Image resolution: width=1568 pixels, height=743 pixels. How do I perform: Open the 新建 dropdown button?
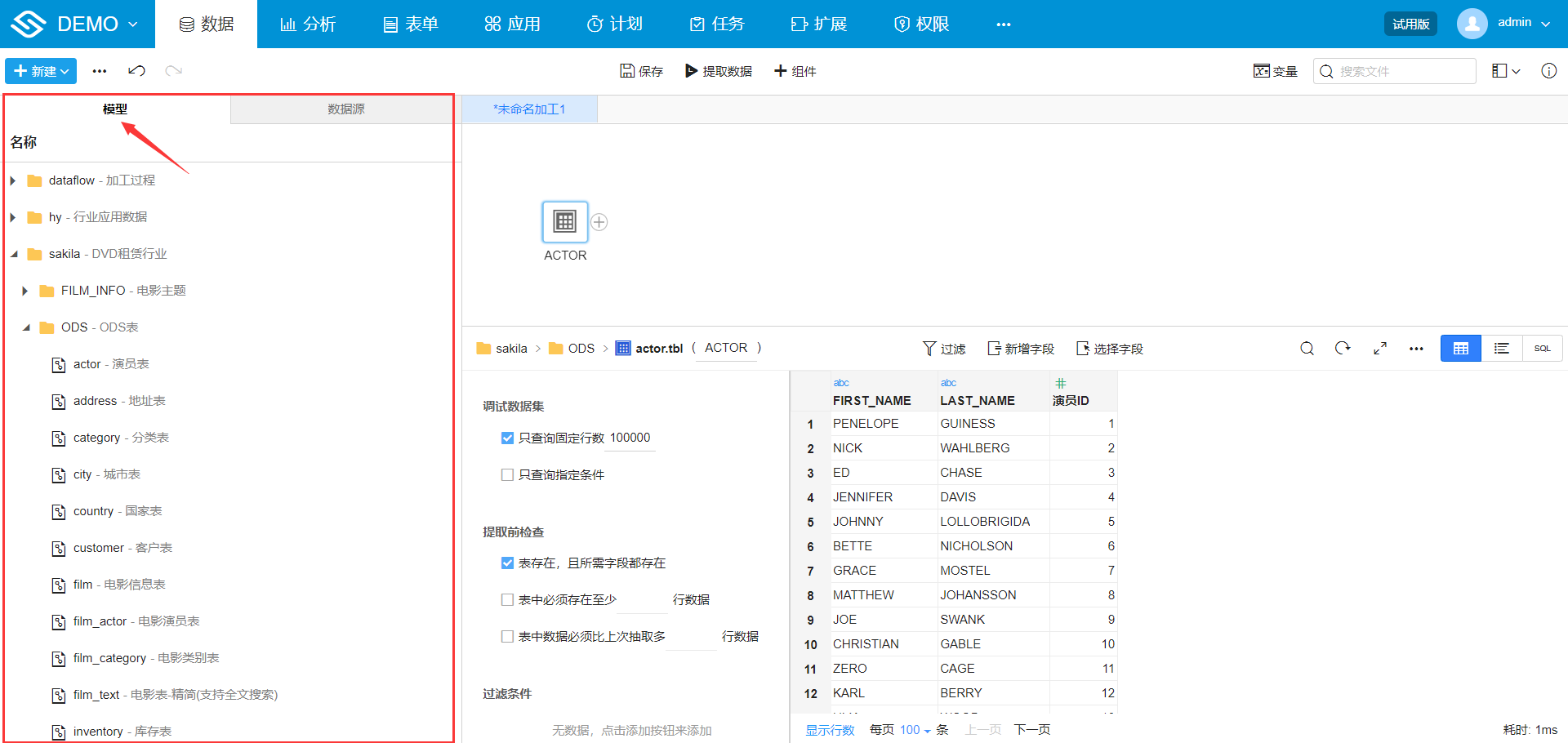[41, 71]
